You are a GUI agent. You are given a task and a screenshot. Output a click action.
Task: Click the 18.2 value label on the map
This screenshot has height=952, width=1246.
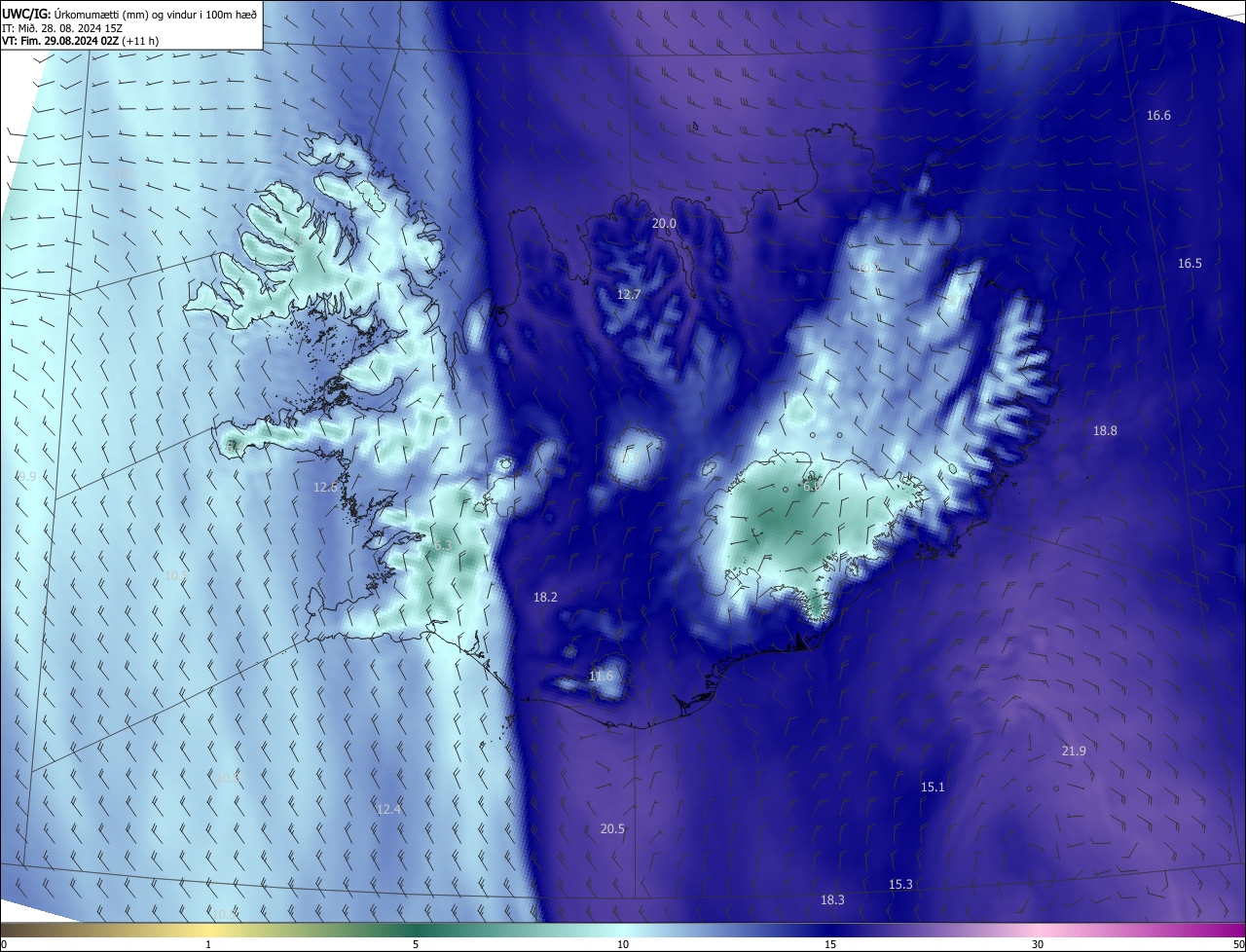pyautogui.click(x=545, y=598)
